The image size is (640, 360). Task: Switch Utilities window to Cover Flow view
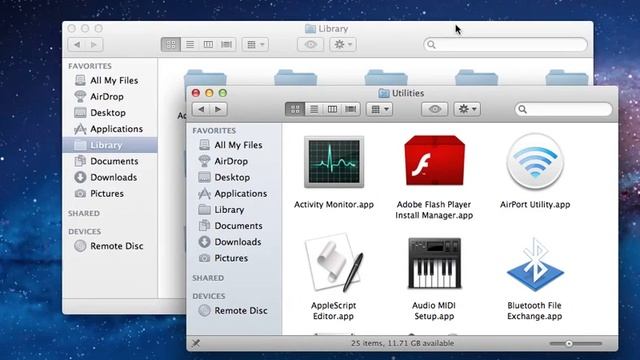(351, 109)
